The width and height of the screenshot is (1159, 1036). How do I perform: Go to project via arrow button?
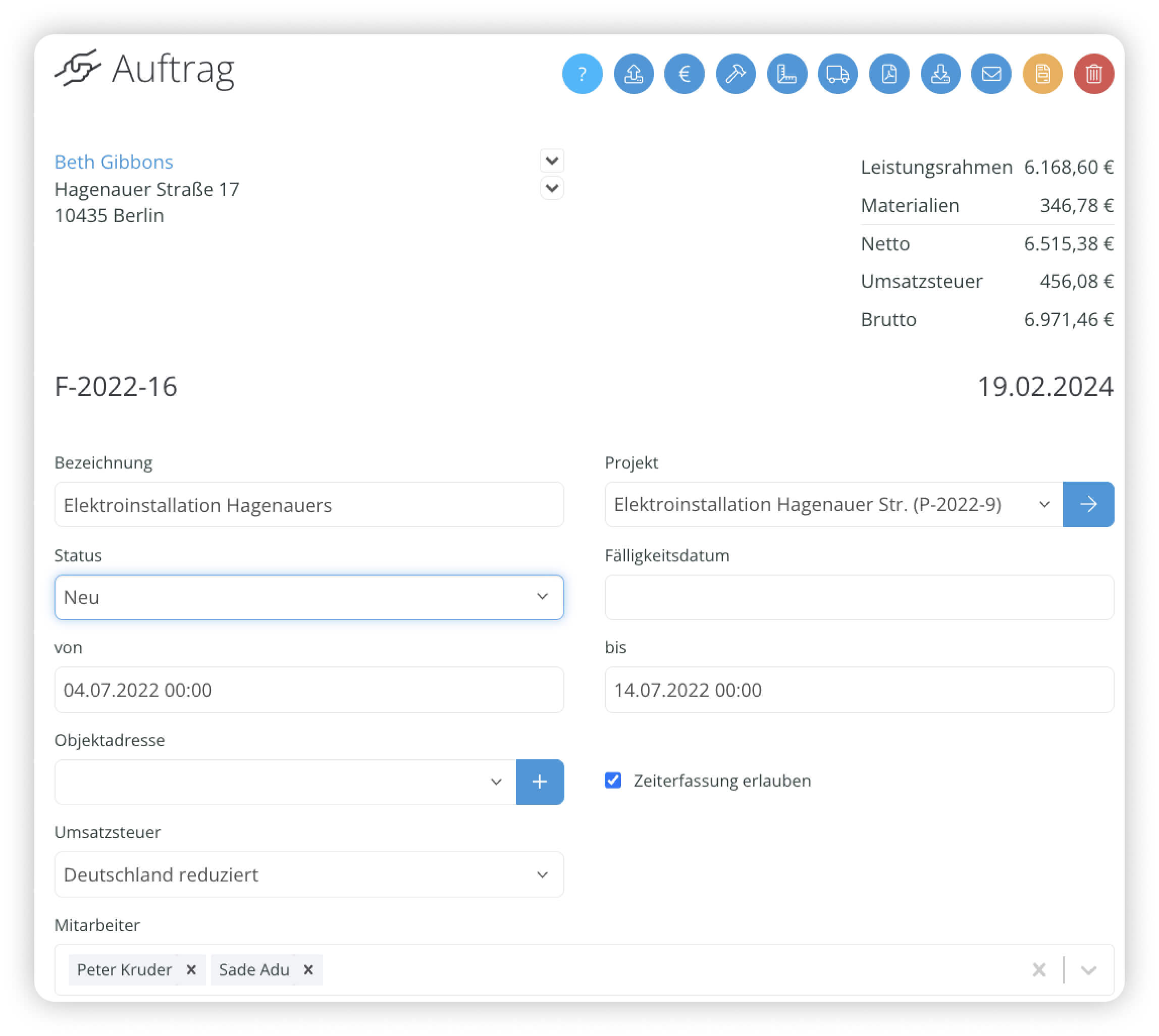pyautogui.click(x=1088, y=504)
